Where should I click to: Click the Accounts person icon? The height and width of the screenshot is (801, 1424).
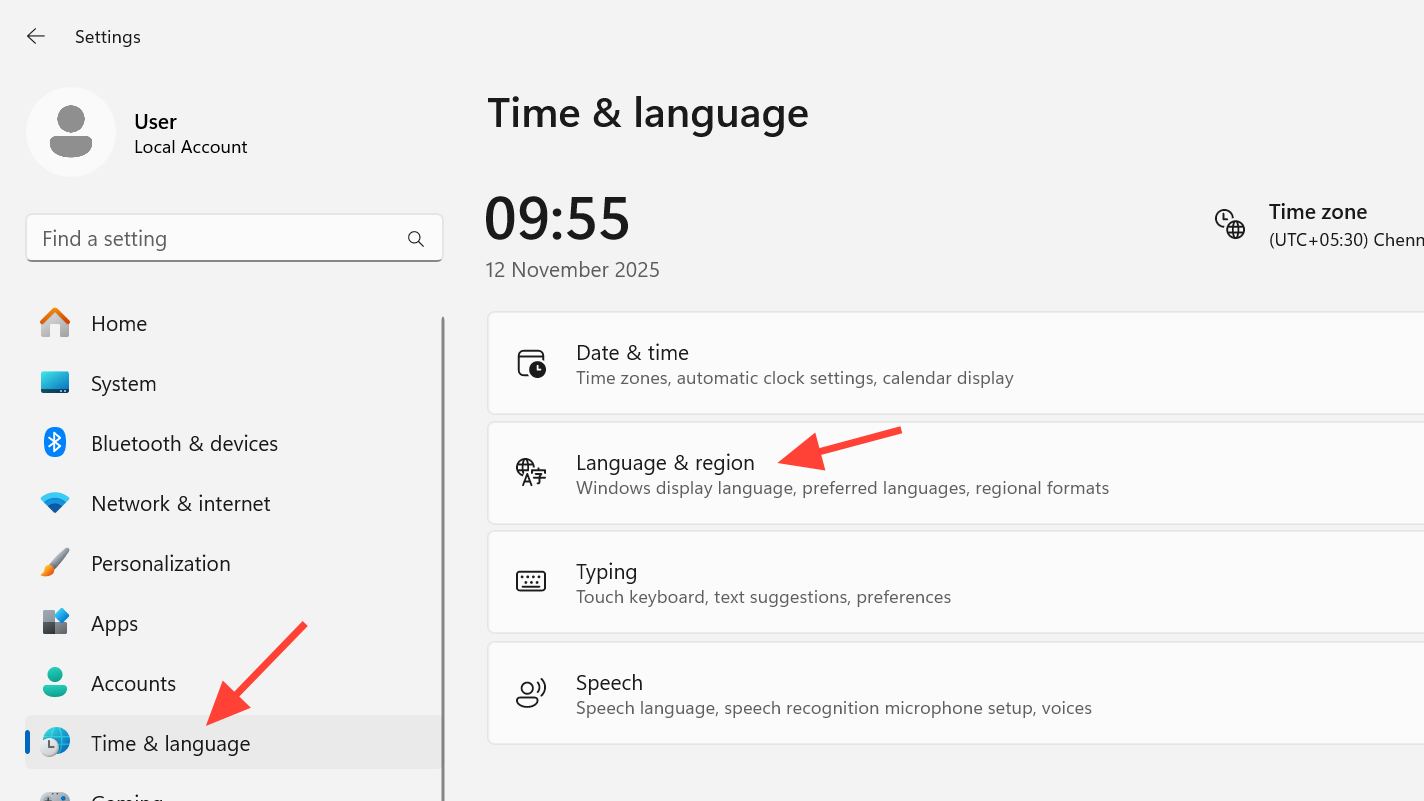[x=55, y=682]
